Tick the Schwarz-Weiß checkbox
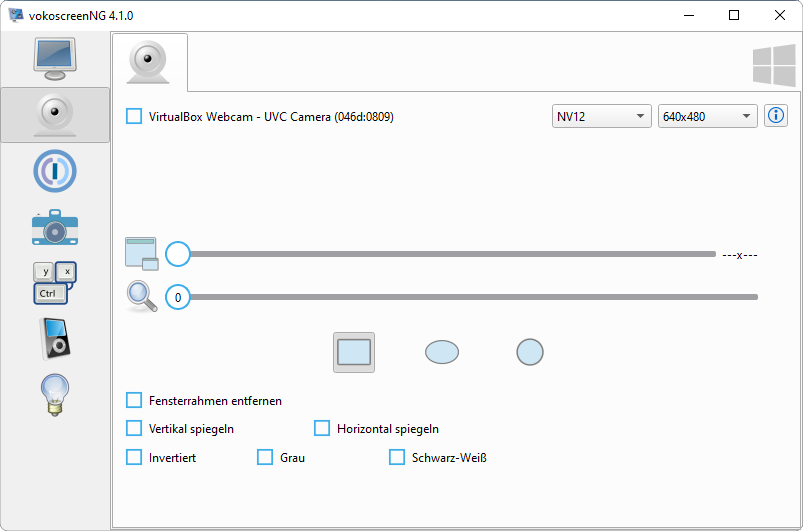Viewport: 803px width, 531px height. [x=397, y=457]
